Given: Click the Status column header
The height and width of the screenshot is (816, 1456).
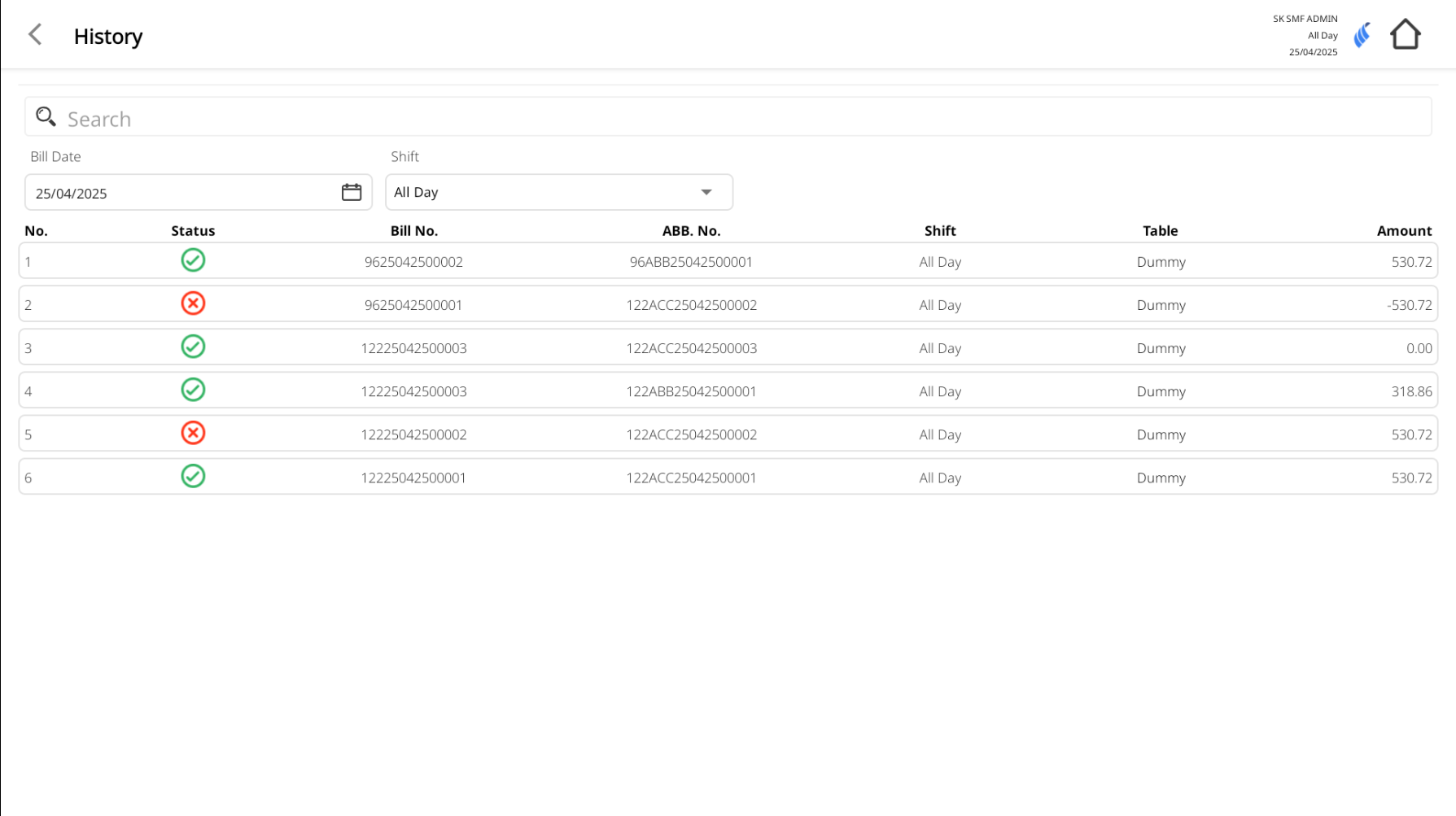Looking at the screenshot, I should coord(193,231).
